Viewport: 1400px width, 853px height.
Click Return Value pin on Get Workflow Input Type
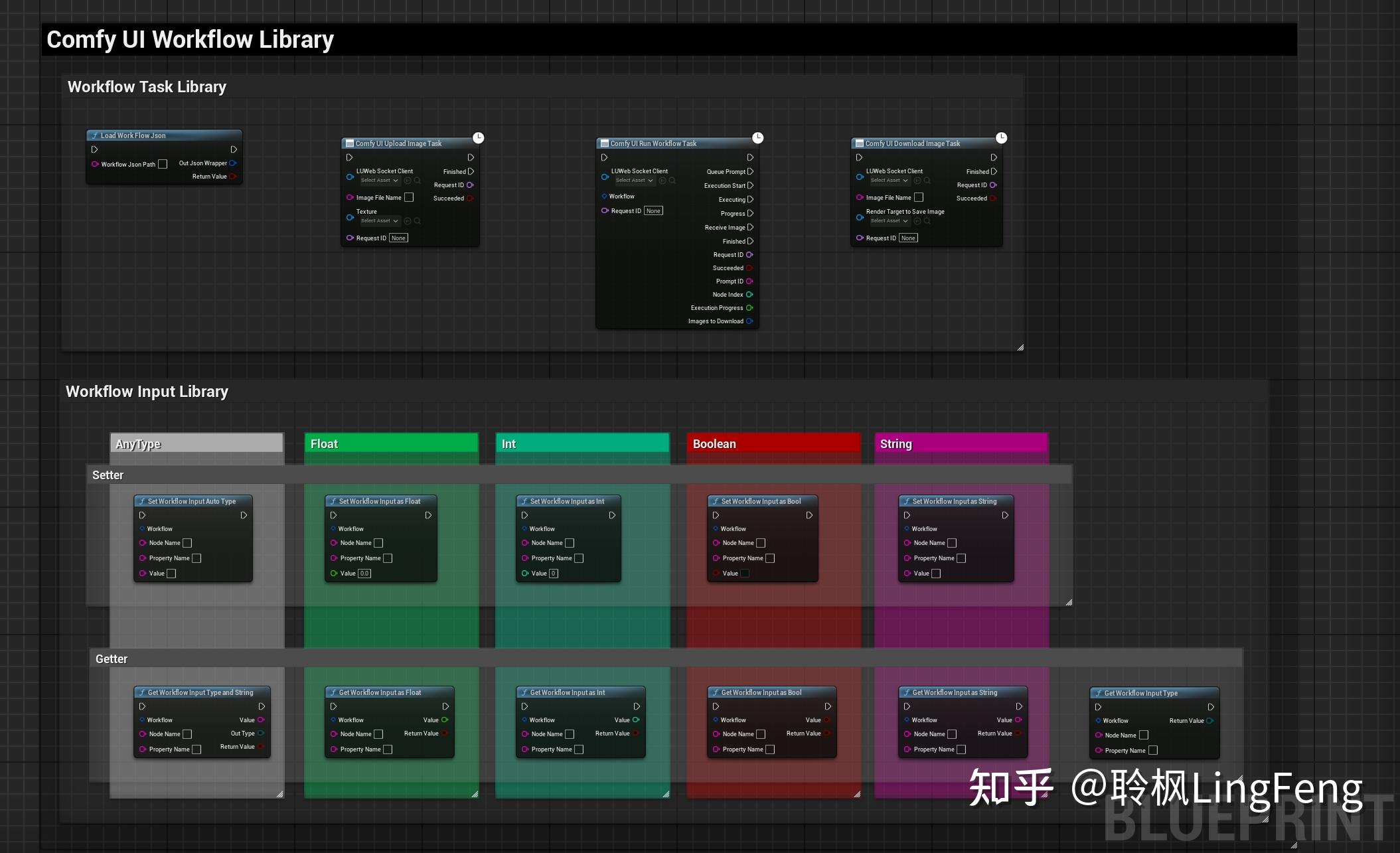click(x=1210, y=721)
